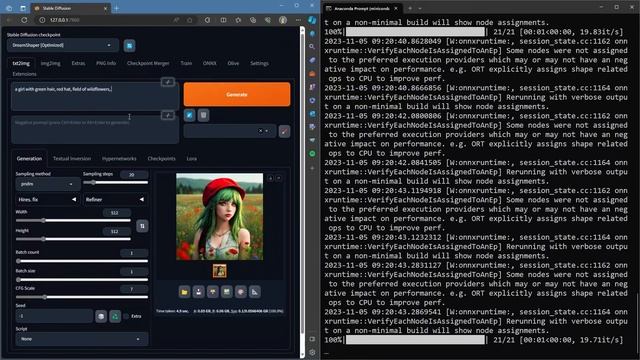Click the Height value number box

116,231
